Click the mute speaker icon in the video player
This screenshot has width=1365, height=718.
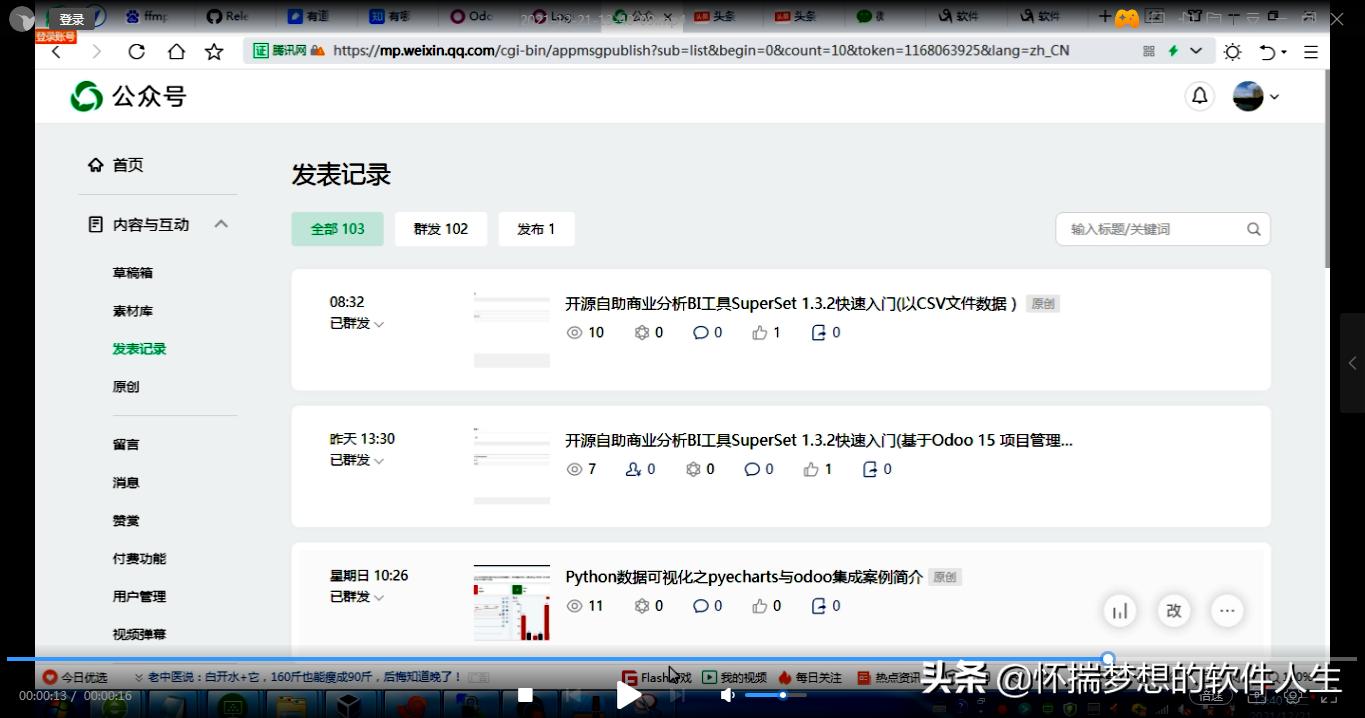tap(727, 695)
